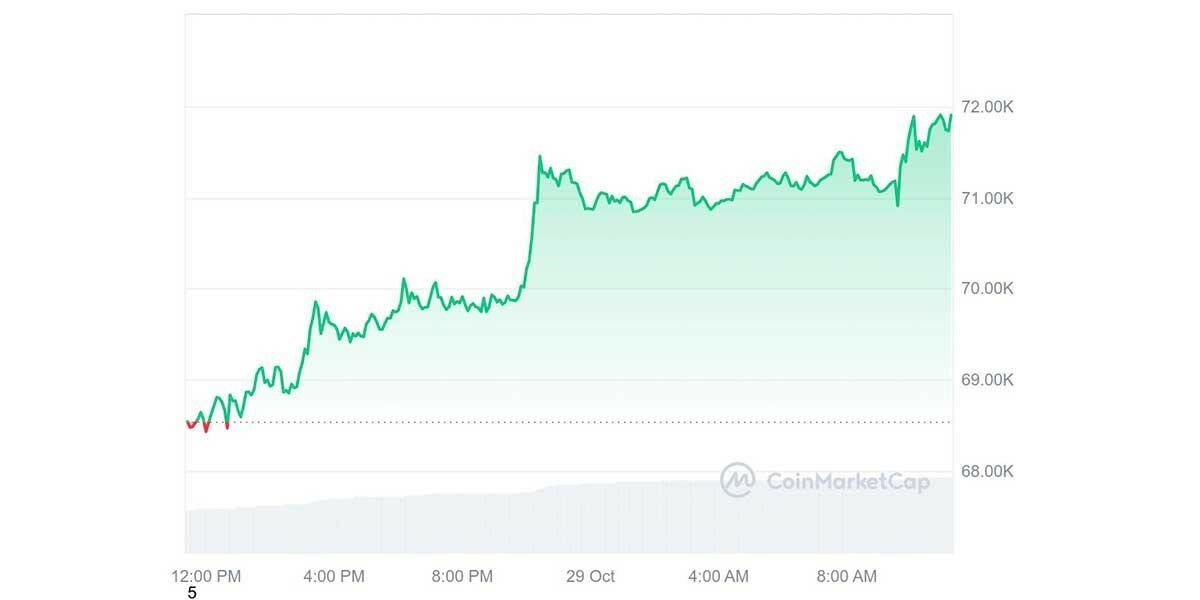Click the number 5 below the time axis

(192, 594)
